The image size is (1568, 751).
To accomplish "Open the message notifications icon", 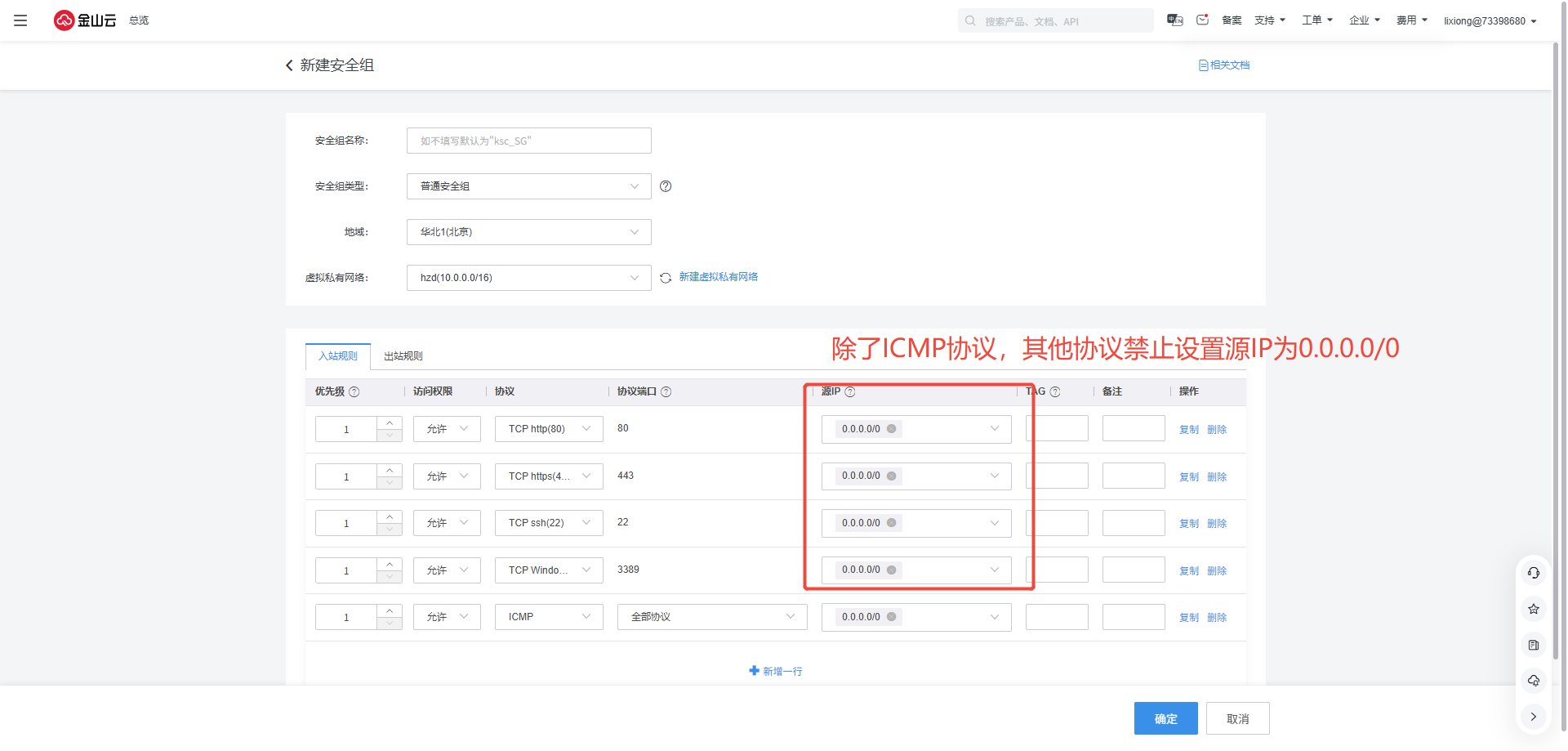I will 1202,20.
